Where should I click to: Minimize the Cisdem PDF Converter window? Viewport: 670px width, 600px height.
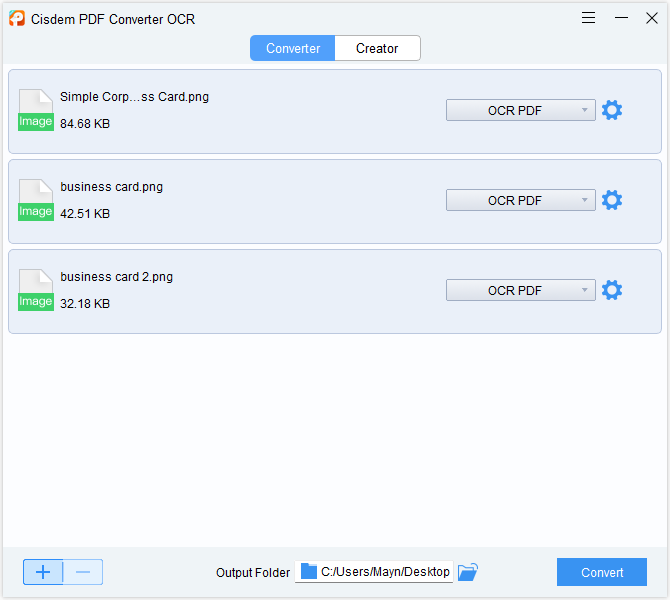click(x=621, y=18)
